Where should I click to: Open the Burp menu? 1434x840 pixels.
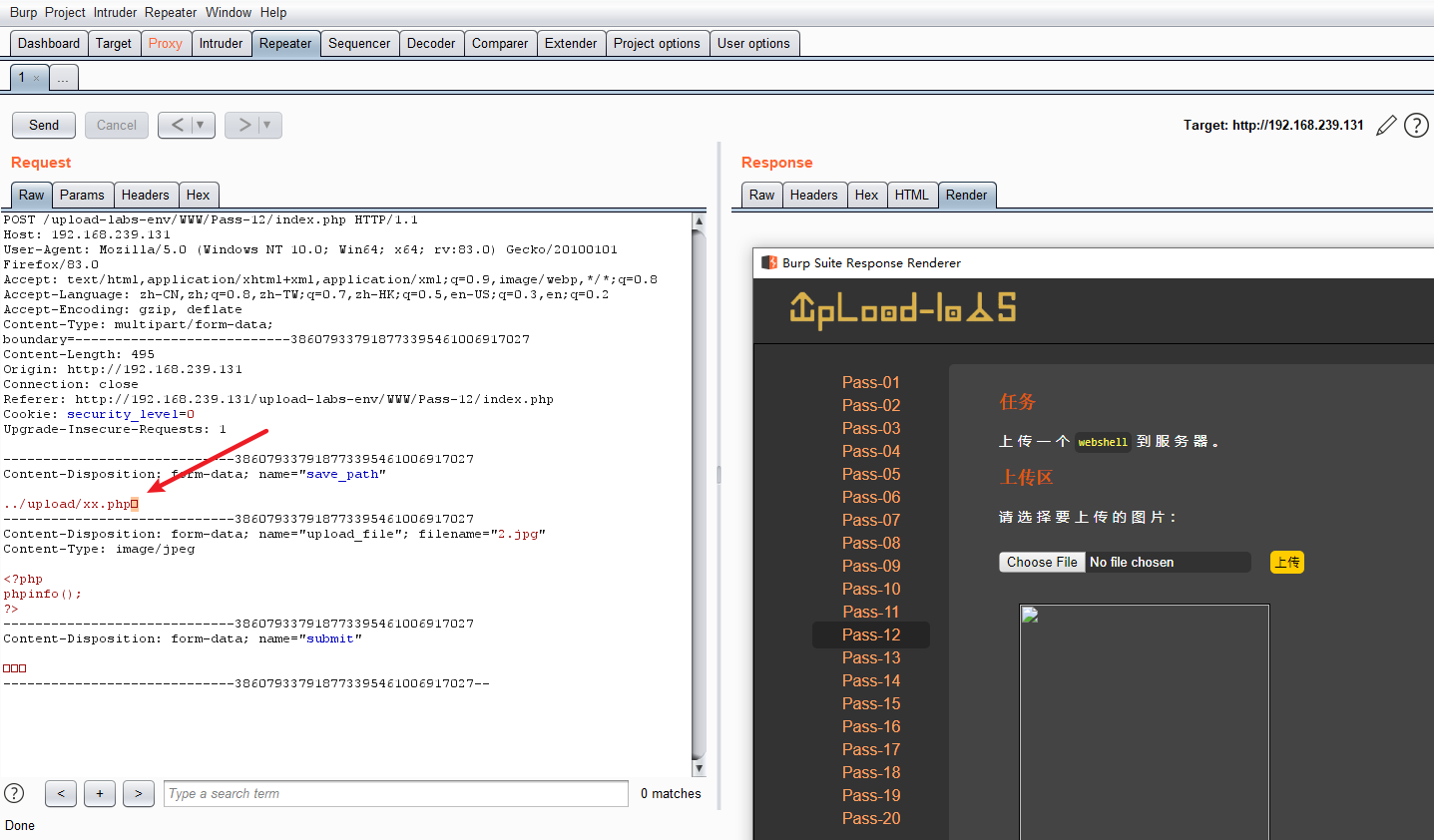pyautogui.click(x=23, y=12)
